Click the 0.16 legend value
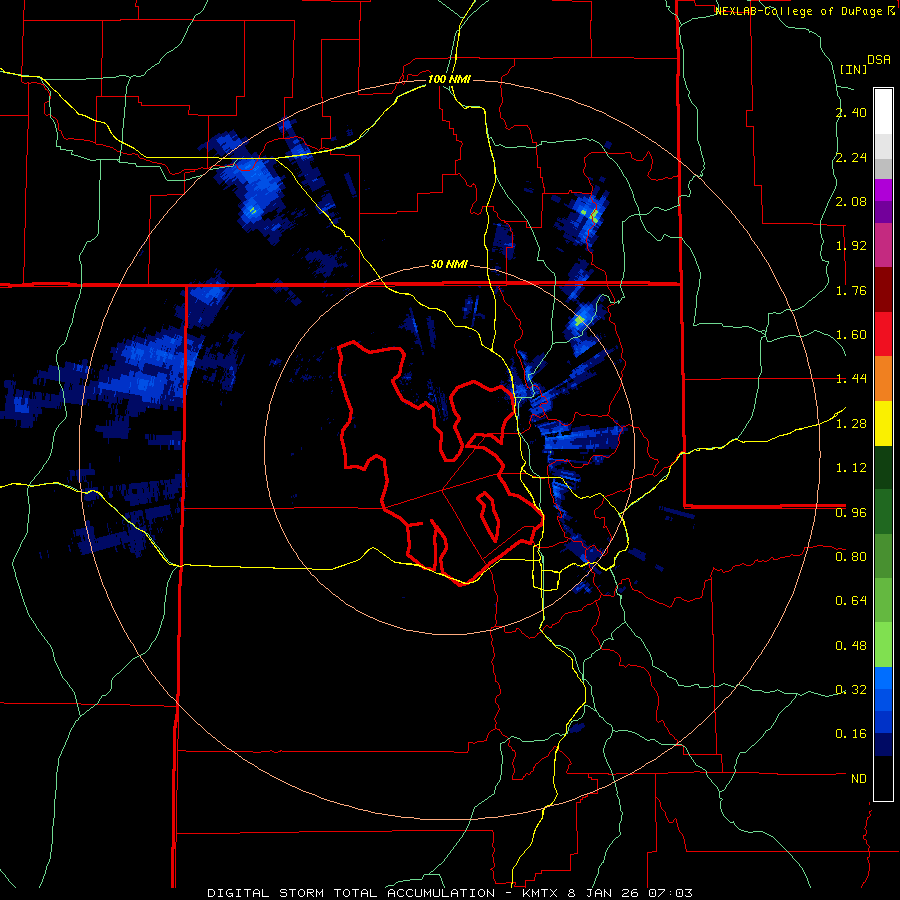 (x=851, y=734)
